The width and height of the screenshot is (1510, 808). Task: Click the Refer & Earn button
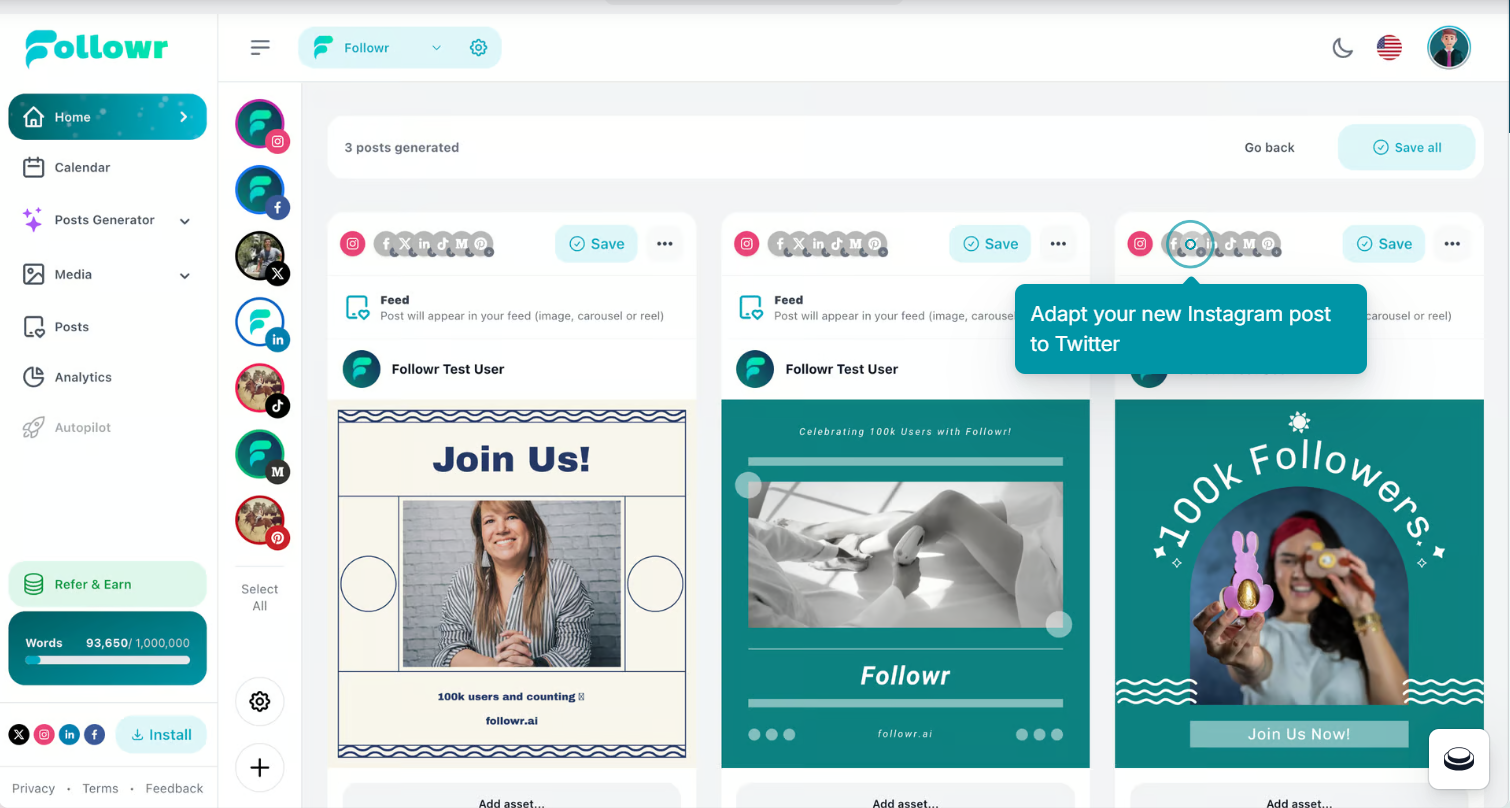coord(107,584)
